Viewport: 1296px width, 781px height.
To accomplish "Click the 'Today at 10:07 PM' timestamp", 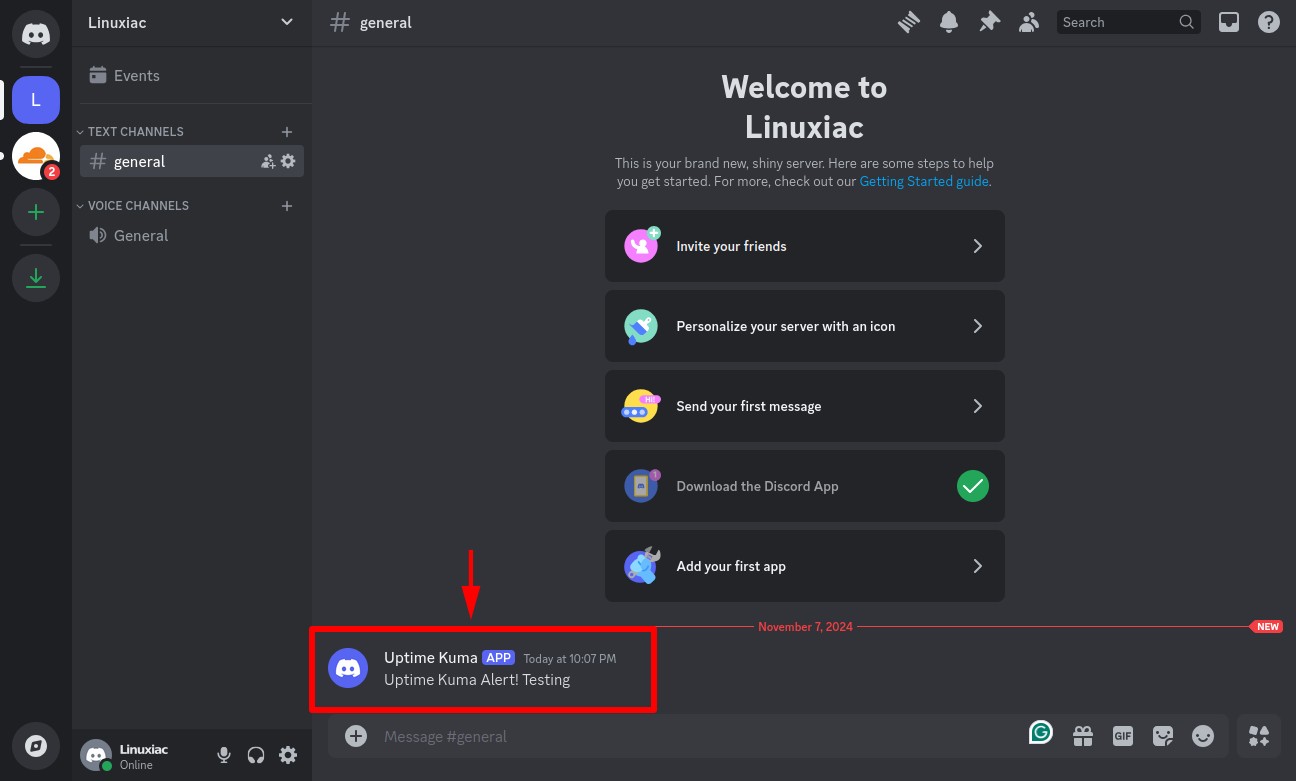I will (570, 659).
